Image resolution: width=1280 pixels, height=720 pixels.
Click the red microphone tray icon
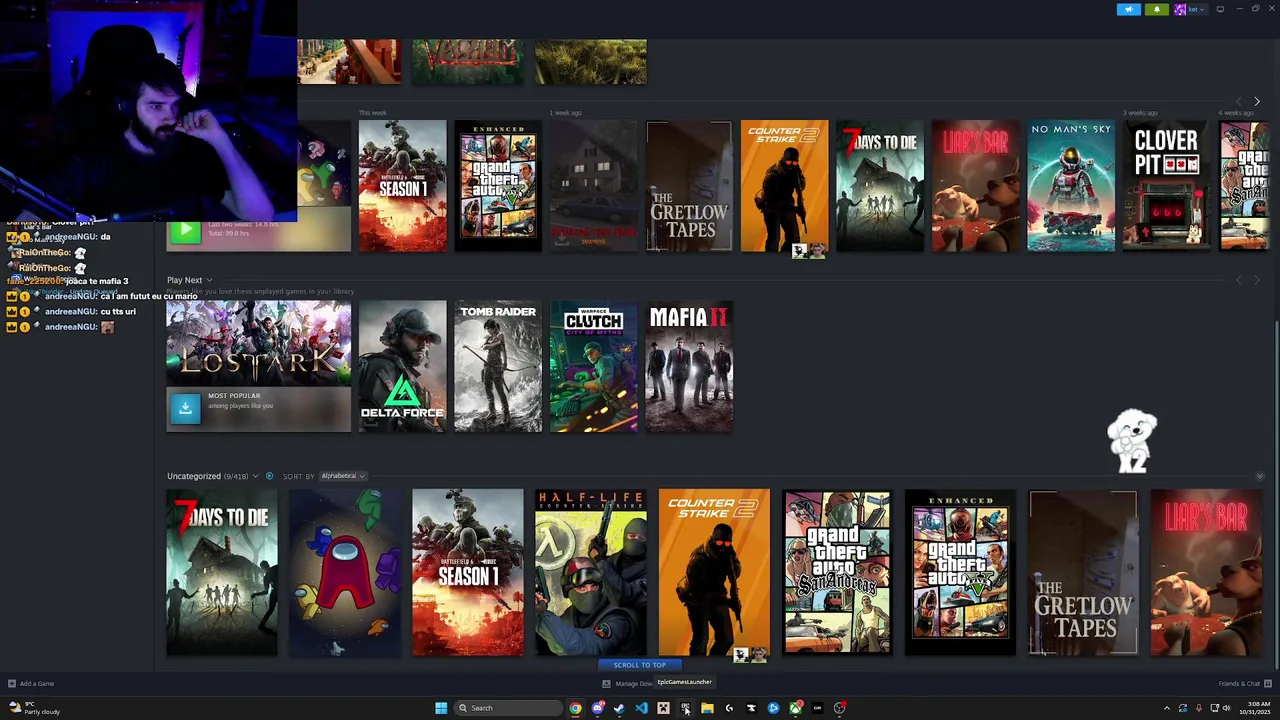1198,708
